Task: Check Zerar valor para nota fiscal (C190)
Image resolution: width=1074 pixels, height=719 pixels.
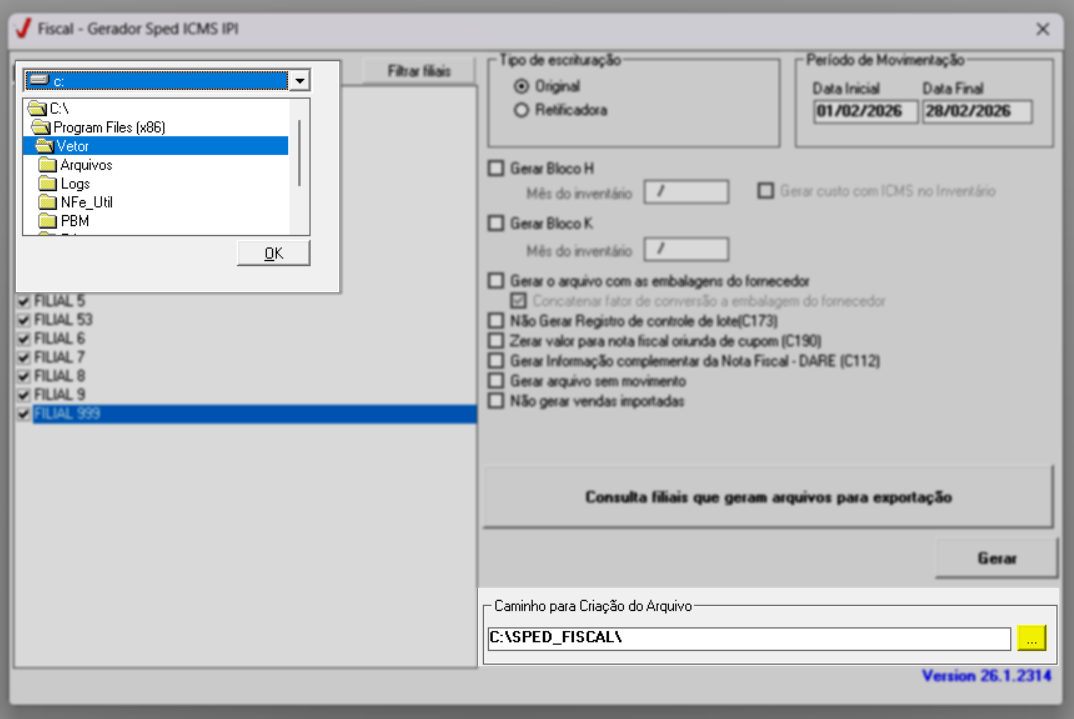Action: [x=496, y=340]
